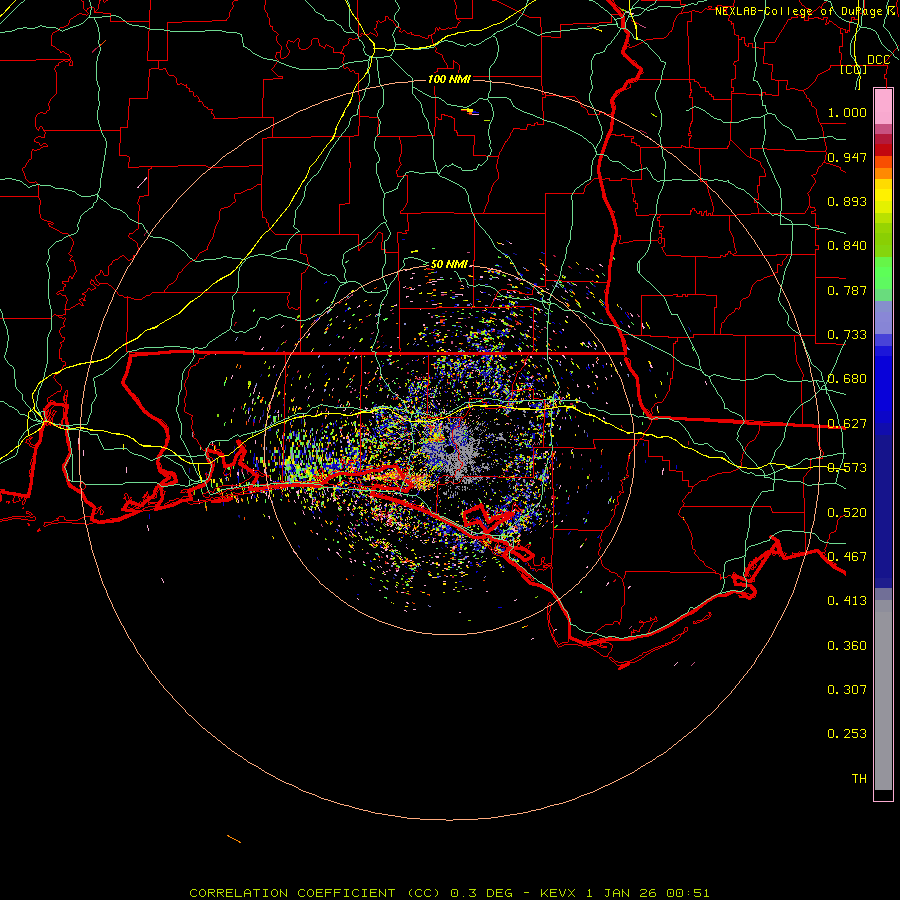
Task: Click the 0.520 scale value
Action: click(x=847, y=513)
